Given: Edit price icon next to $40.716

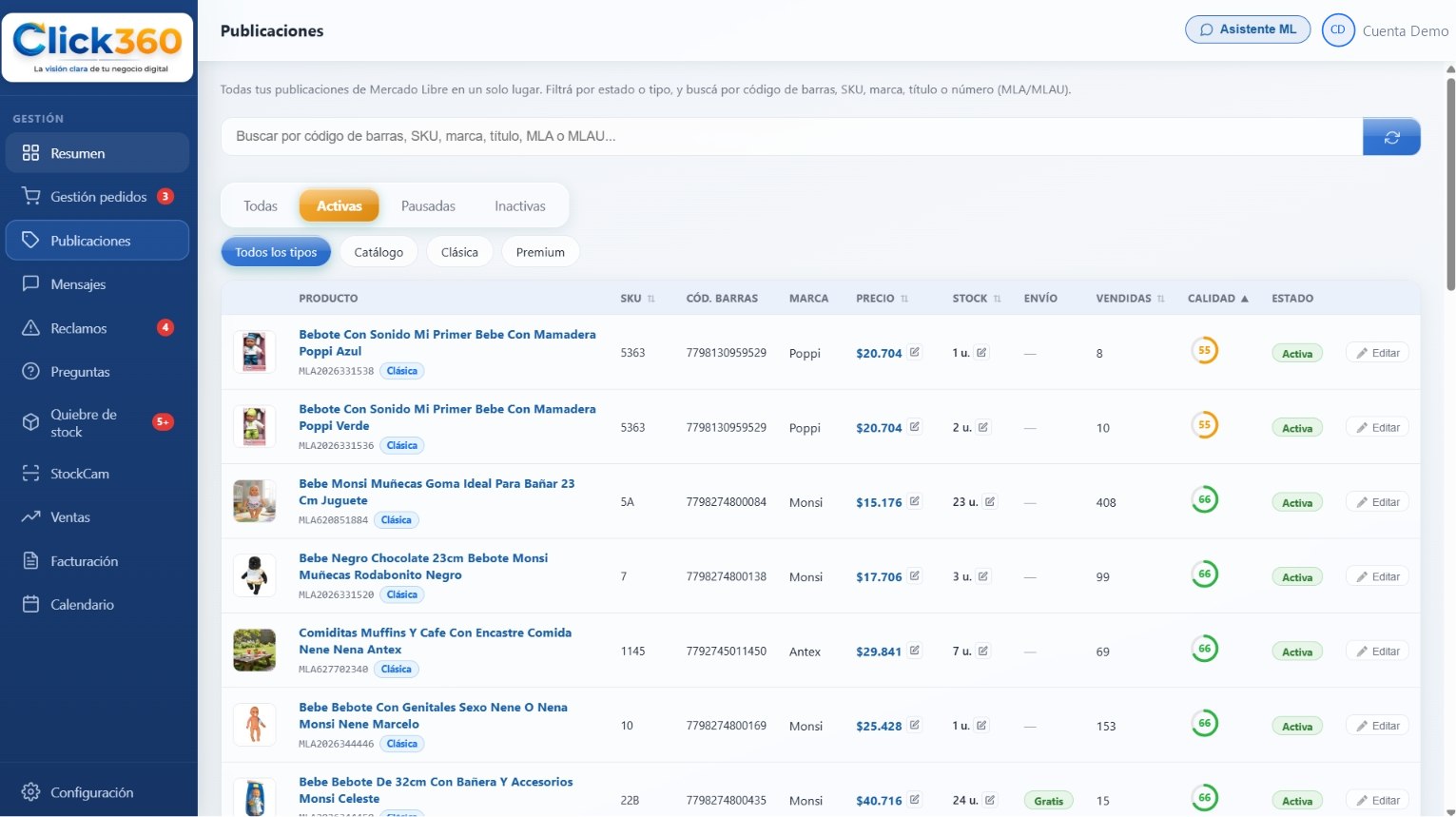Looking at the screenshot, I should (914, 800).
